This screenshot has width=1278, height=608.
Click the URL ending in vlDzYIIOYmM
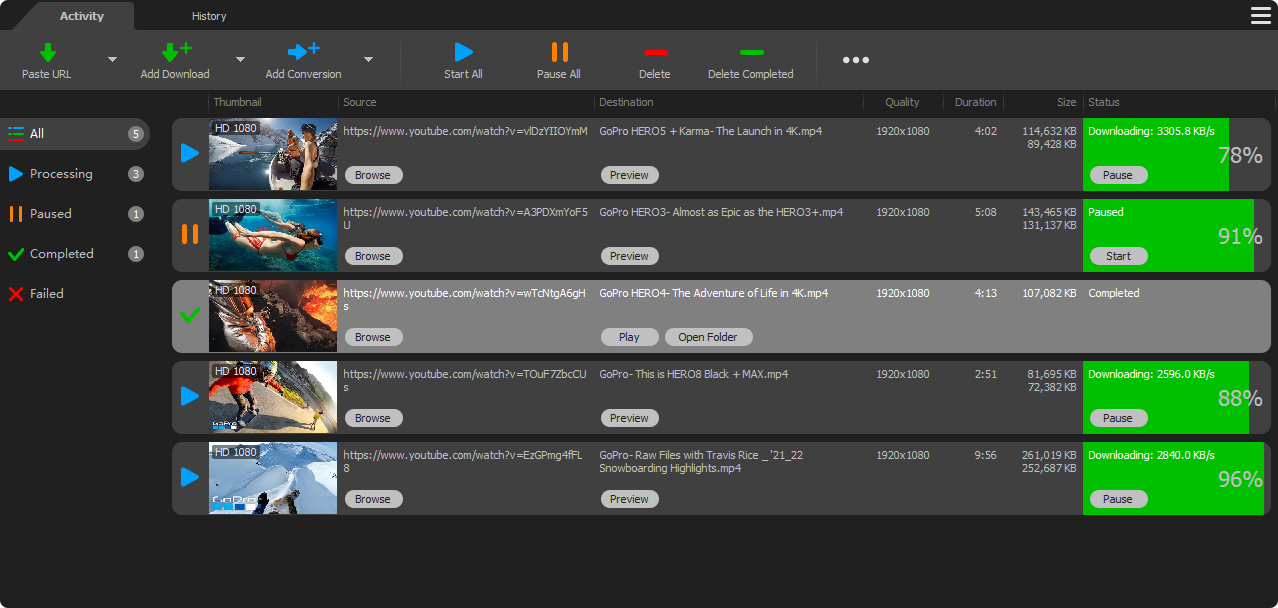point(466,131)
